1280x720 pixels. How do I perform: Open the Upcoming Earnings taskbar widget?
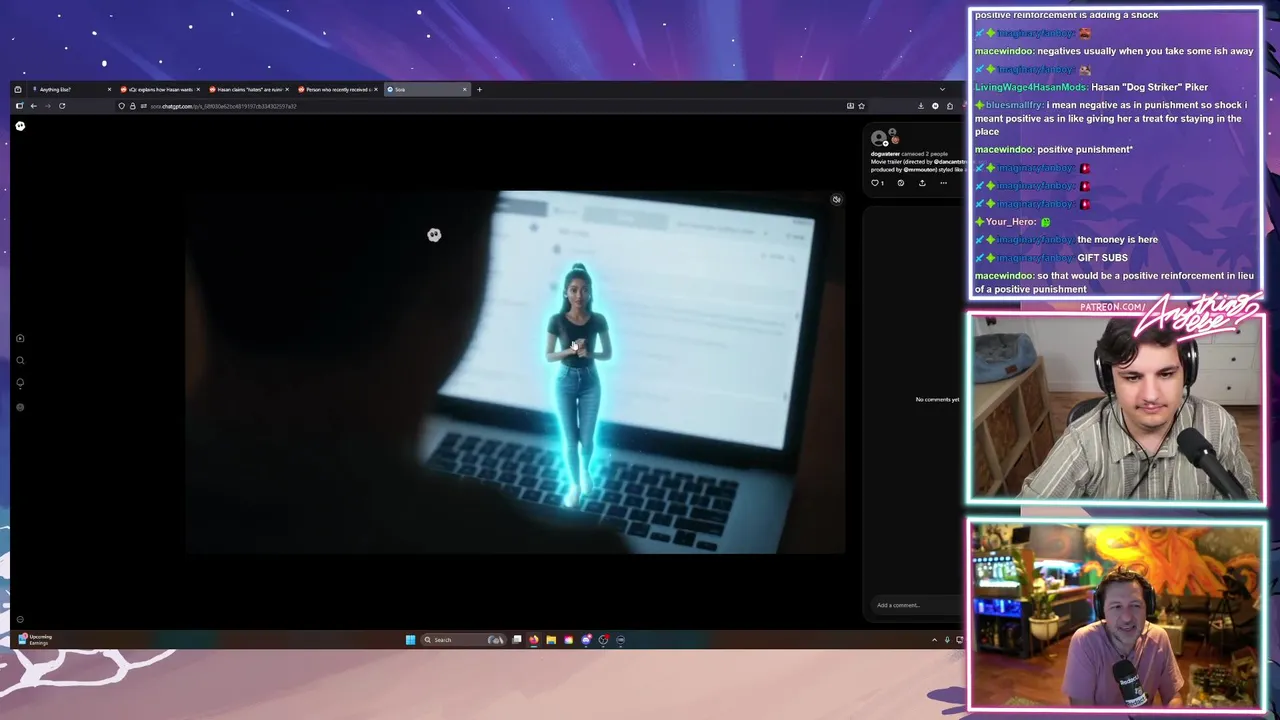point(34,640)
